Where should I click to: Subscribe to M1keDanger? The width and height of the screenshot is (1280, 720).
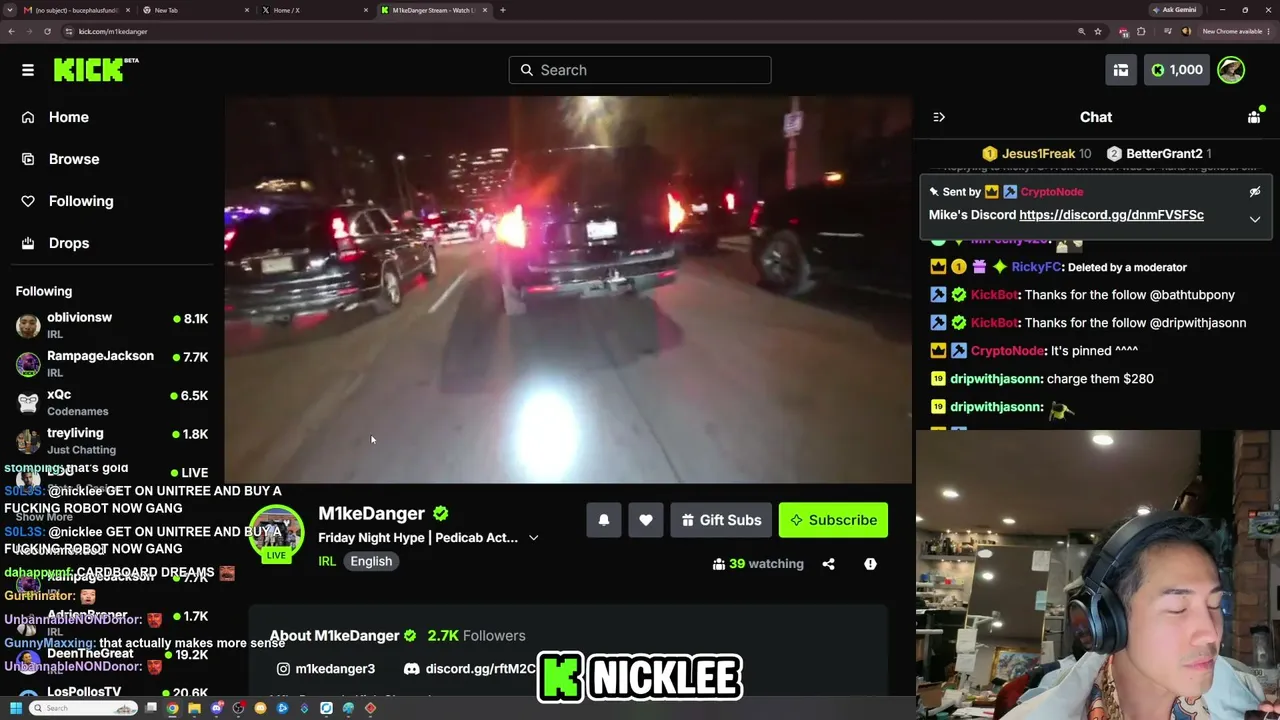click(x=833, y=520)
